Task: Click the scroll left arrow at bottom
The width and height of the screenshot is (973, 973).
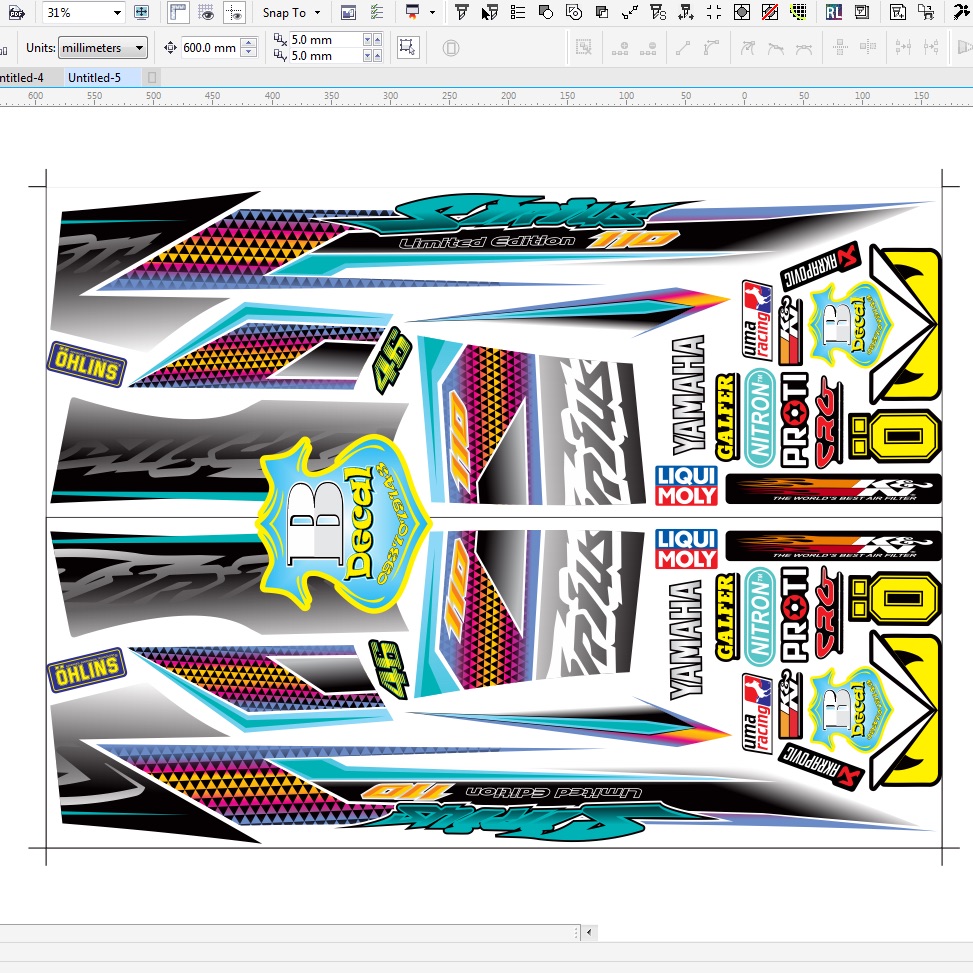Action: coord(589,932)
